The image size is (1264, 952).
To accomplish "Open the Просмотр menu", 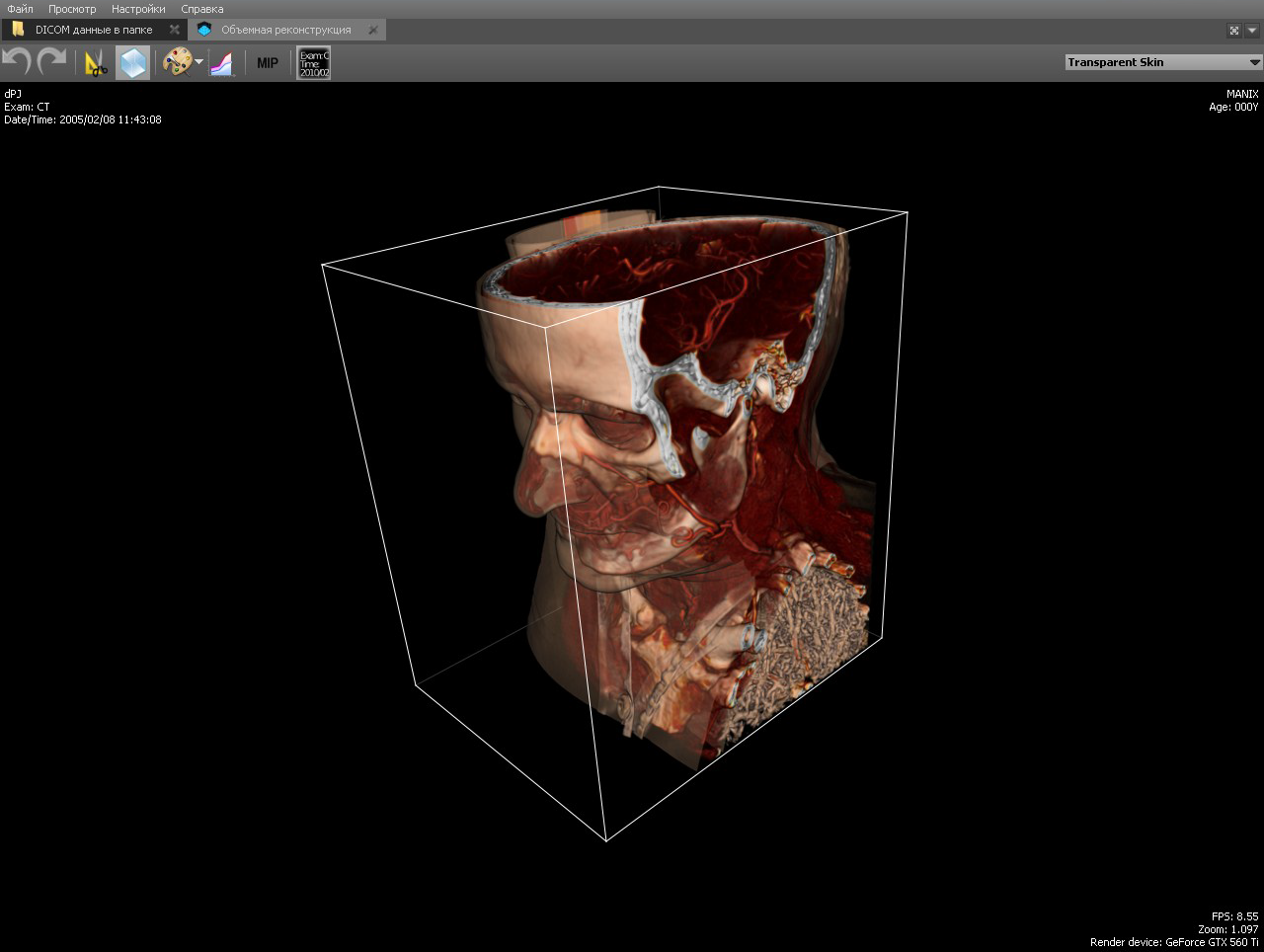I will (72, 9).
